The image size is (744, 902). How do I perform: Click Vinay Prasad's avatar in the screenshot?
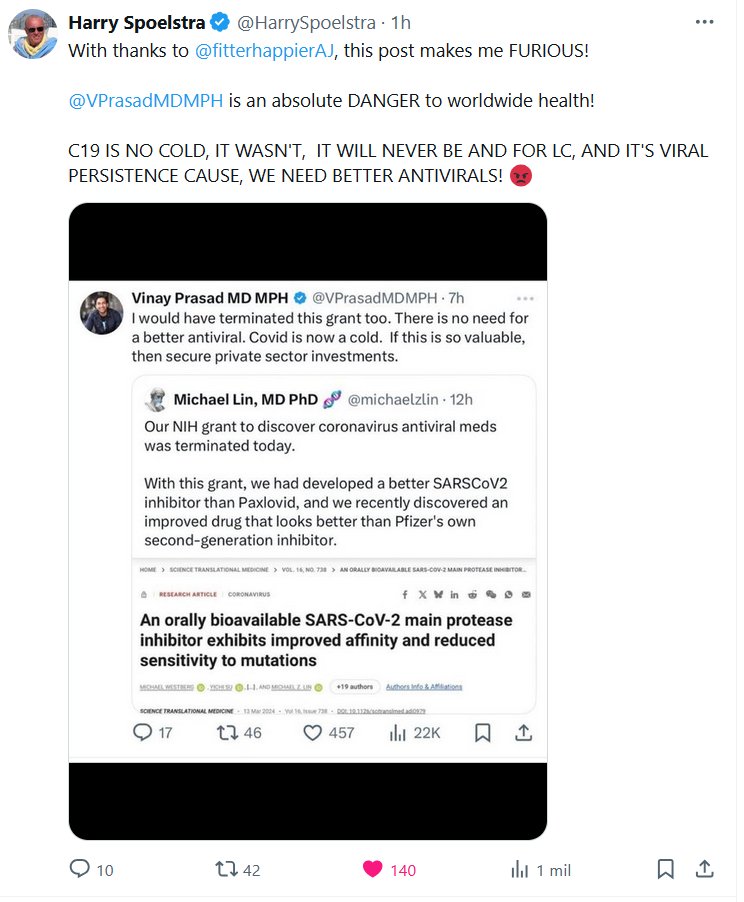[x=101, y=313]
